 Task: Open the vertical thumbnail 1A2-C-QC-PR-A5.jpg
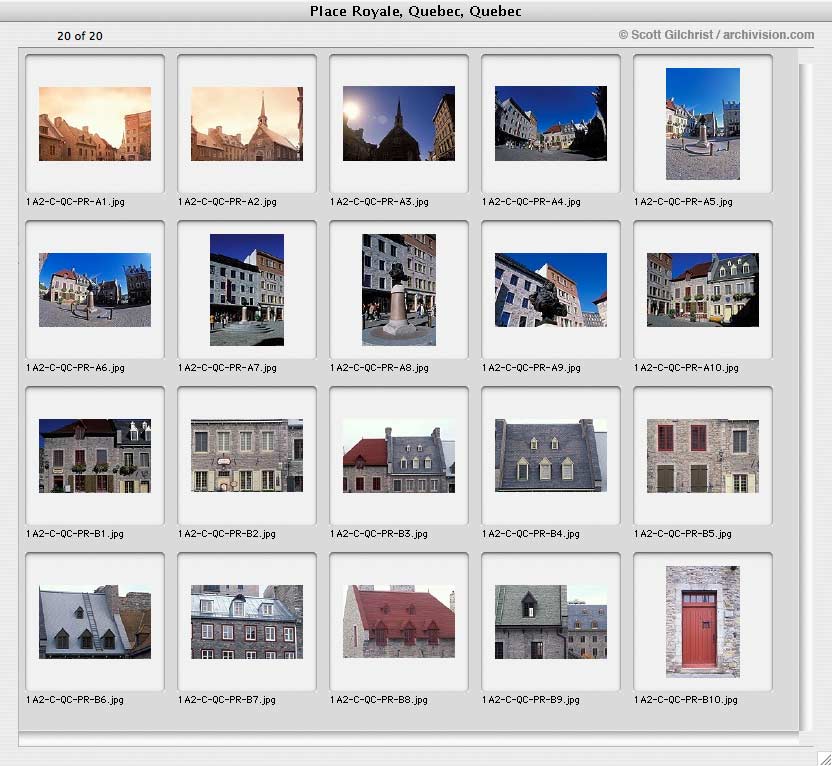click(x=703, y=124)
